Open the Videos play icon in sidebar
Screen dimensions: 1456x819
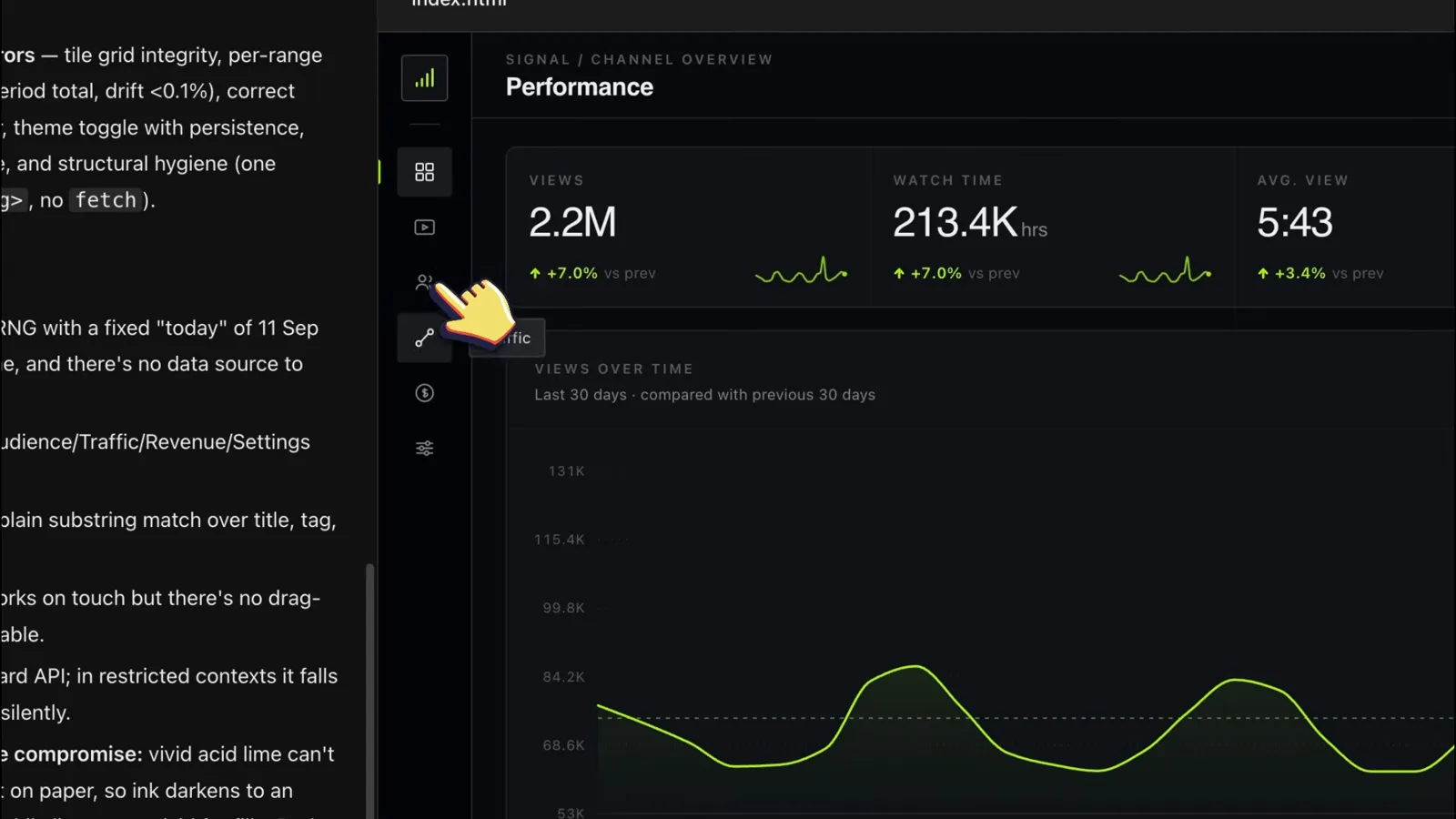[x=424, y=227]
